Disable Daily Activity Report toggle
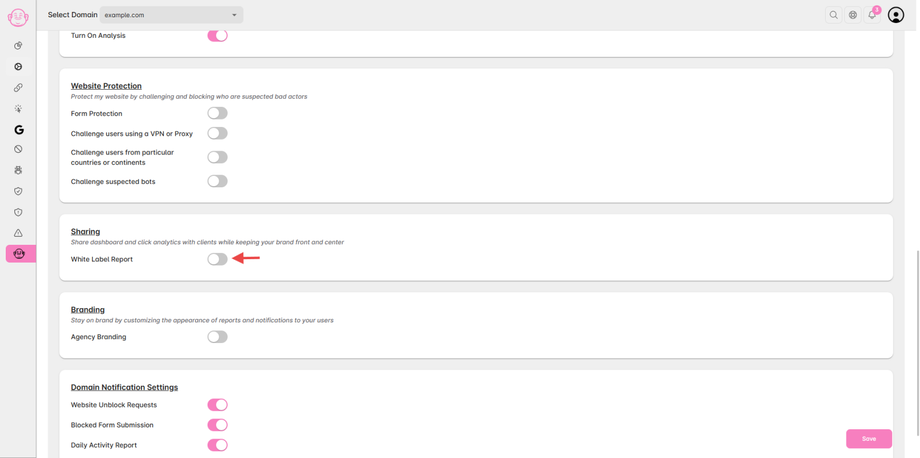This screenshot has height=458, width=920. click(x=217, y=445)
